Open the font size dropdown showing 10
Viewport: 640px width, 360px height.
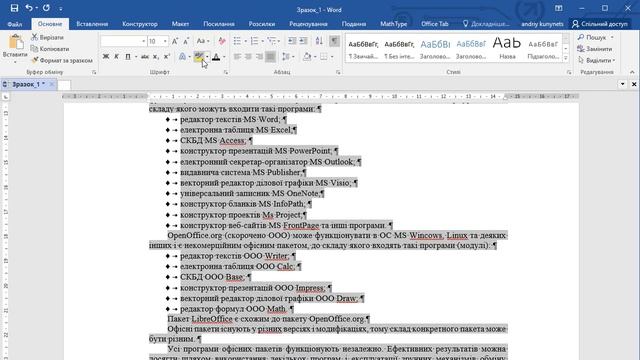click(165, 41)
